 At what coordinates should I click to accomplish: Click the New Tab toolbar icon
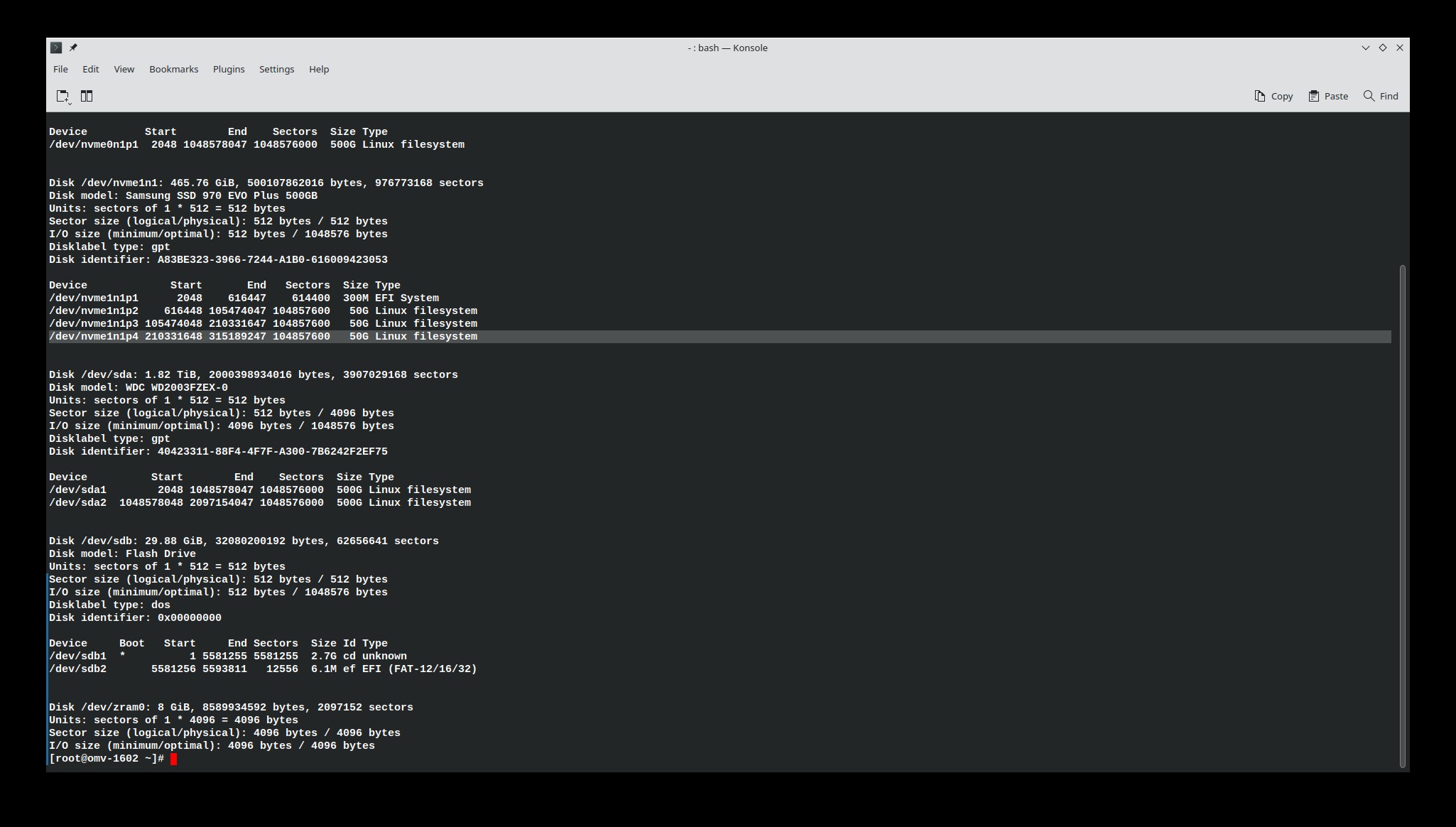[x=63, y=97]
